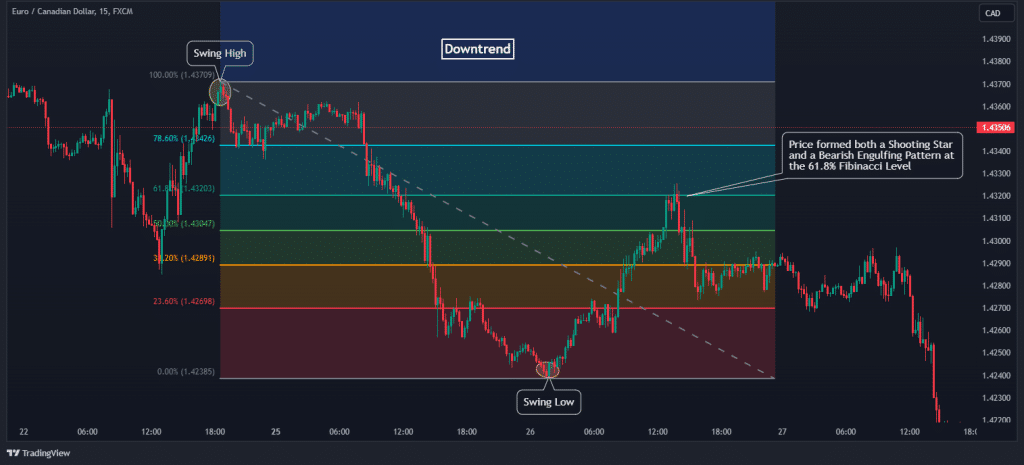
Task: Click date 27 on the time axis
Action: [x=782, y=432]
